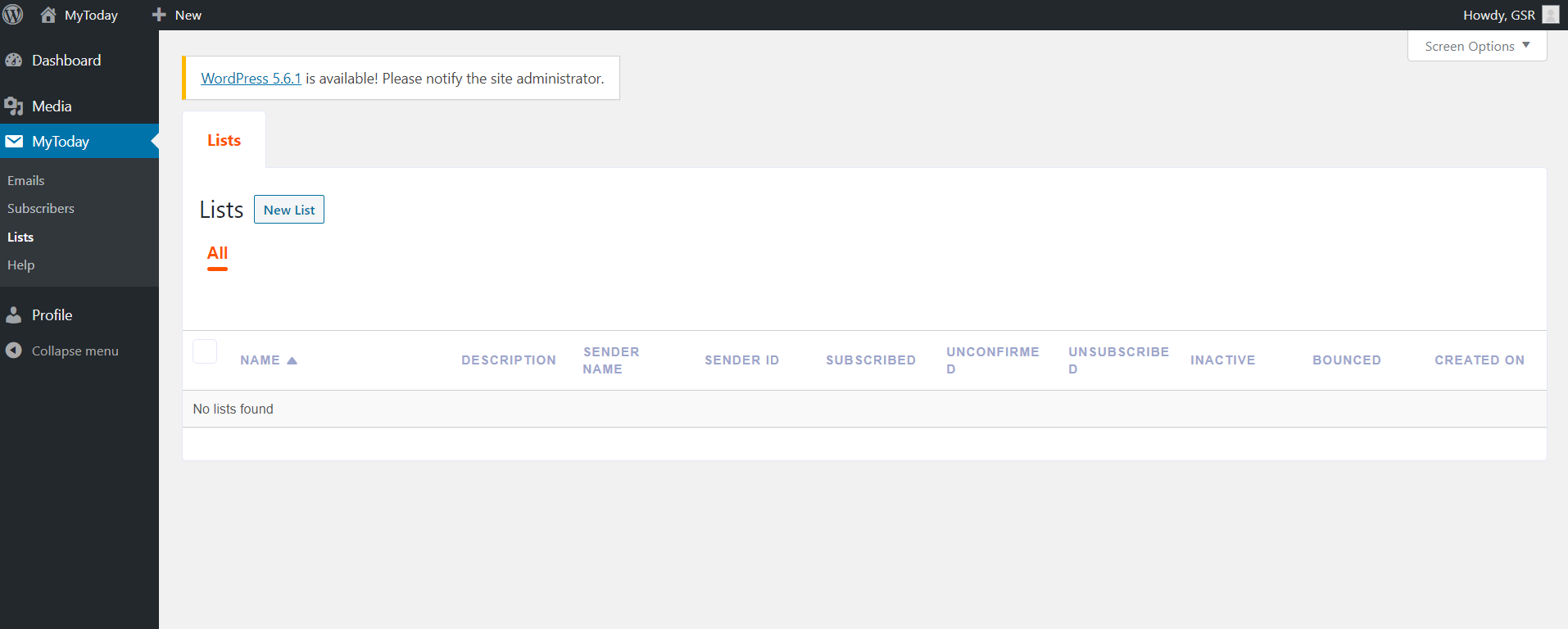This screenshot has height=629, width=1568.
Task: Follow the WordPress 5.6.1 update link
Action: pos(251,79)
